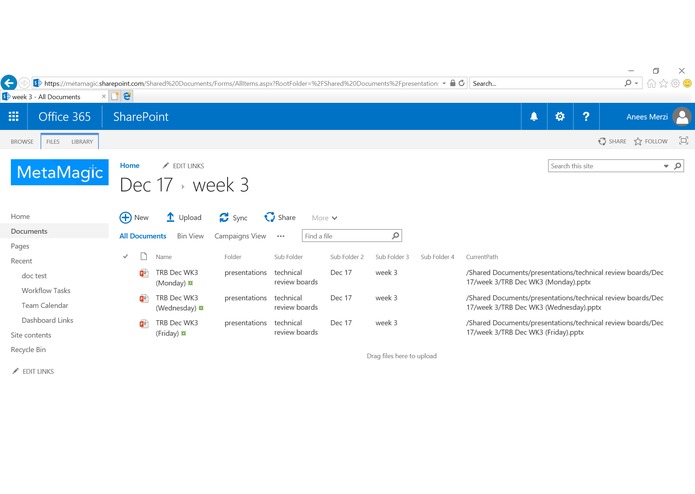
Task: Open the settings gear in SharePoint header
Action: (x=560, y=117)
